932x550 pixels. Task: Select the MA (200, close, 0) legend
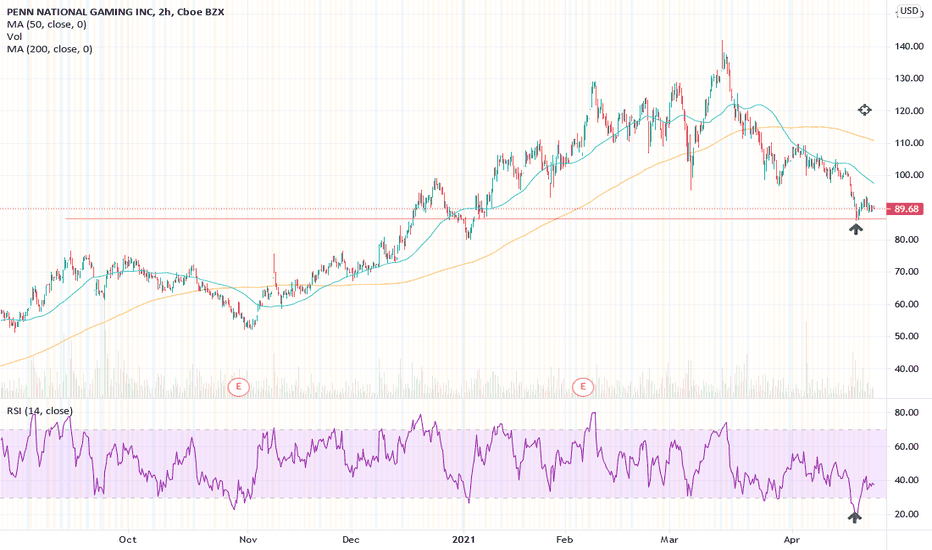click(49, 49)
